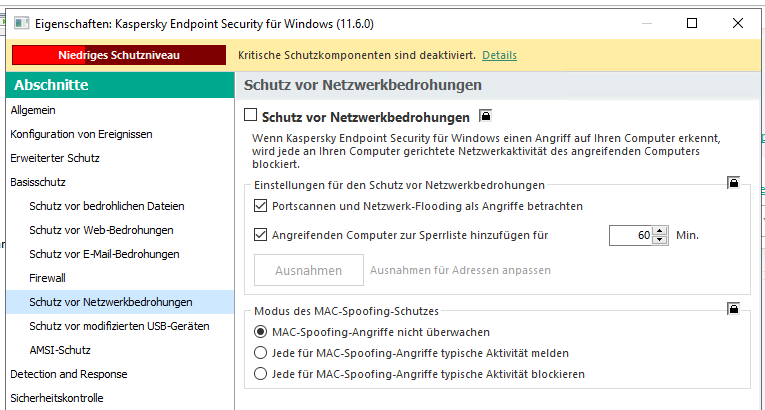Uncheck Portscannen und Netzwerk-Flooding option
765x410 pixels.
click(261, 206)
